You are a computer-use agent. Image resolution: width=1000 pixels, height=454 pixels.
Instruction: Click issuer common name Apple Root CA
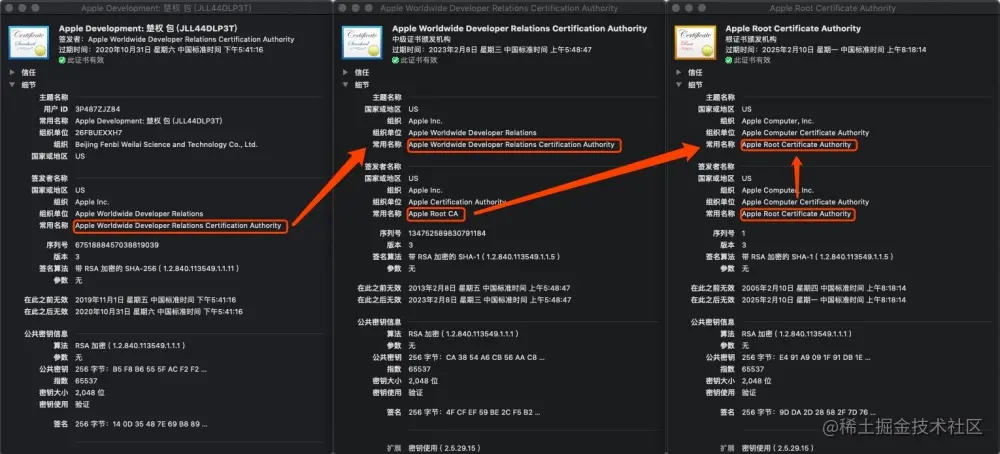pos(433,214)
